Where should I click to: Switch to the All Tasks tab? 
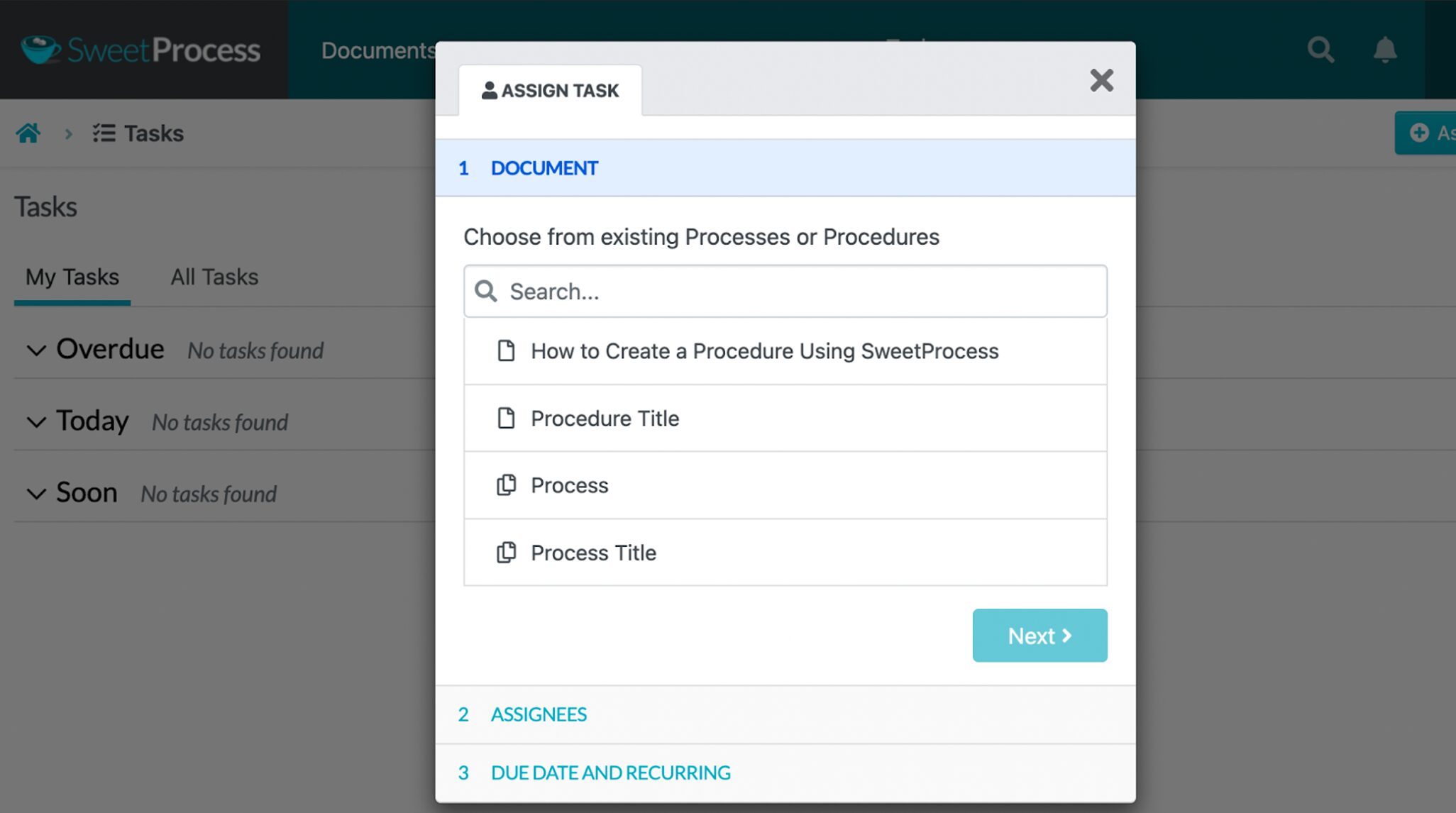pyautogui.click(x=214, y=277)
